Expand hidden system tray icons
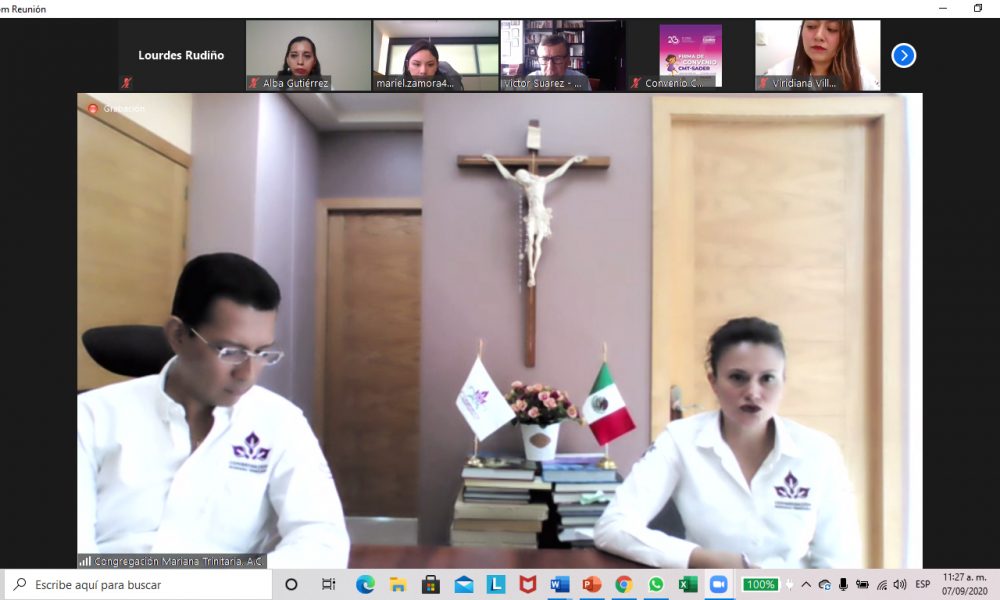1000x600 pixels. coord(806,584)
